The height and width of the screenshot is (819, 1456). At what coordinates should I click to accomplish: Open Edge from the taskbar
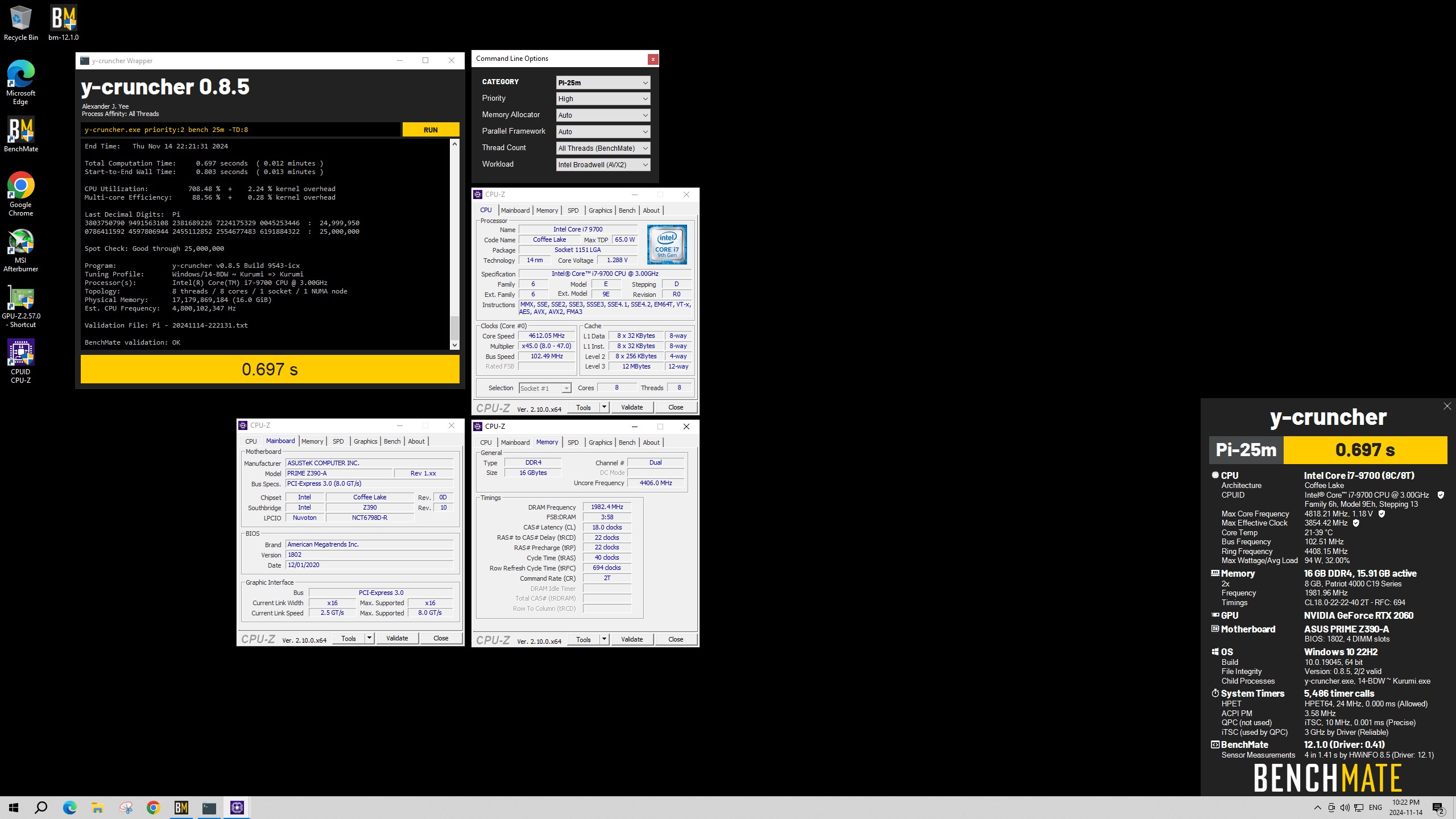point(69,808)
